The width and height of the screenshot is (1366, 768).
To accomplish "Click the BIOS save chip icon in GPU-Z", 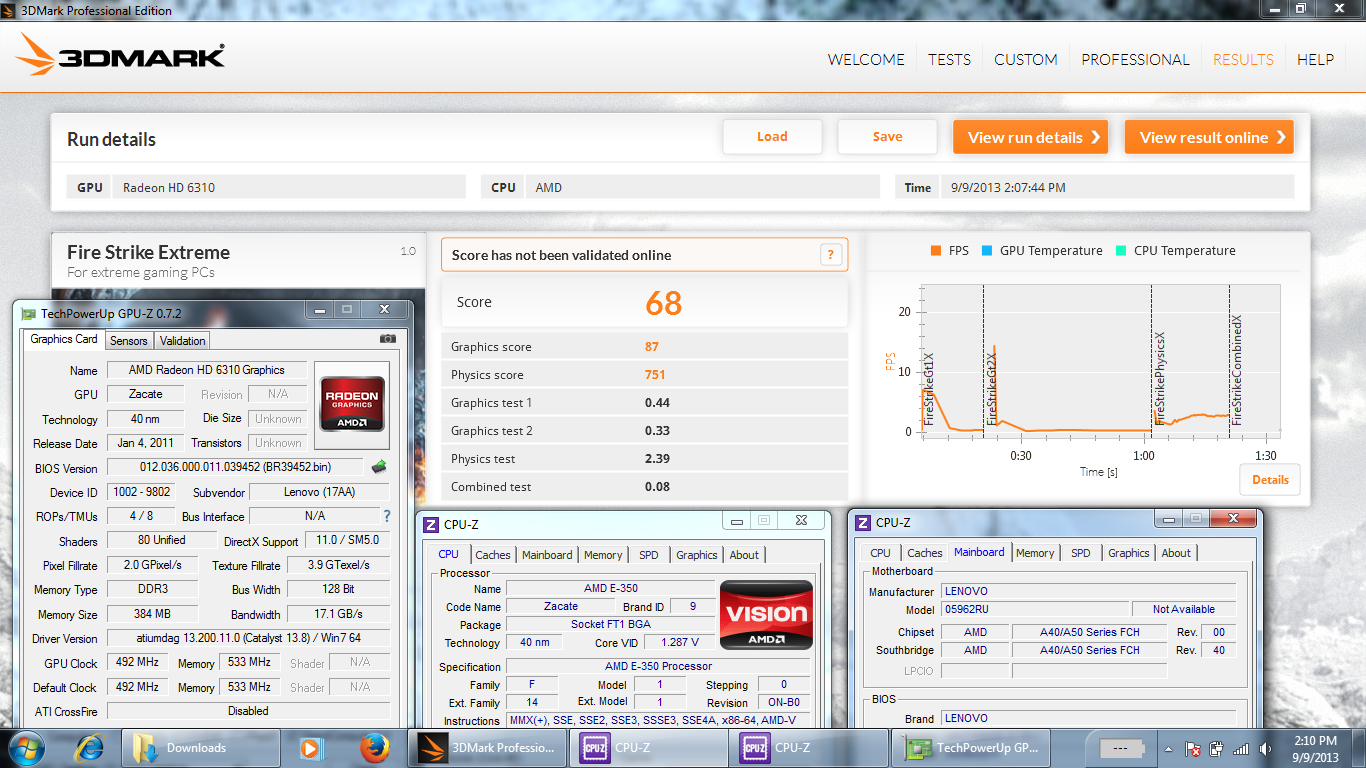I will point(379,466).
